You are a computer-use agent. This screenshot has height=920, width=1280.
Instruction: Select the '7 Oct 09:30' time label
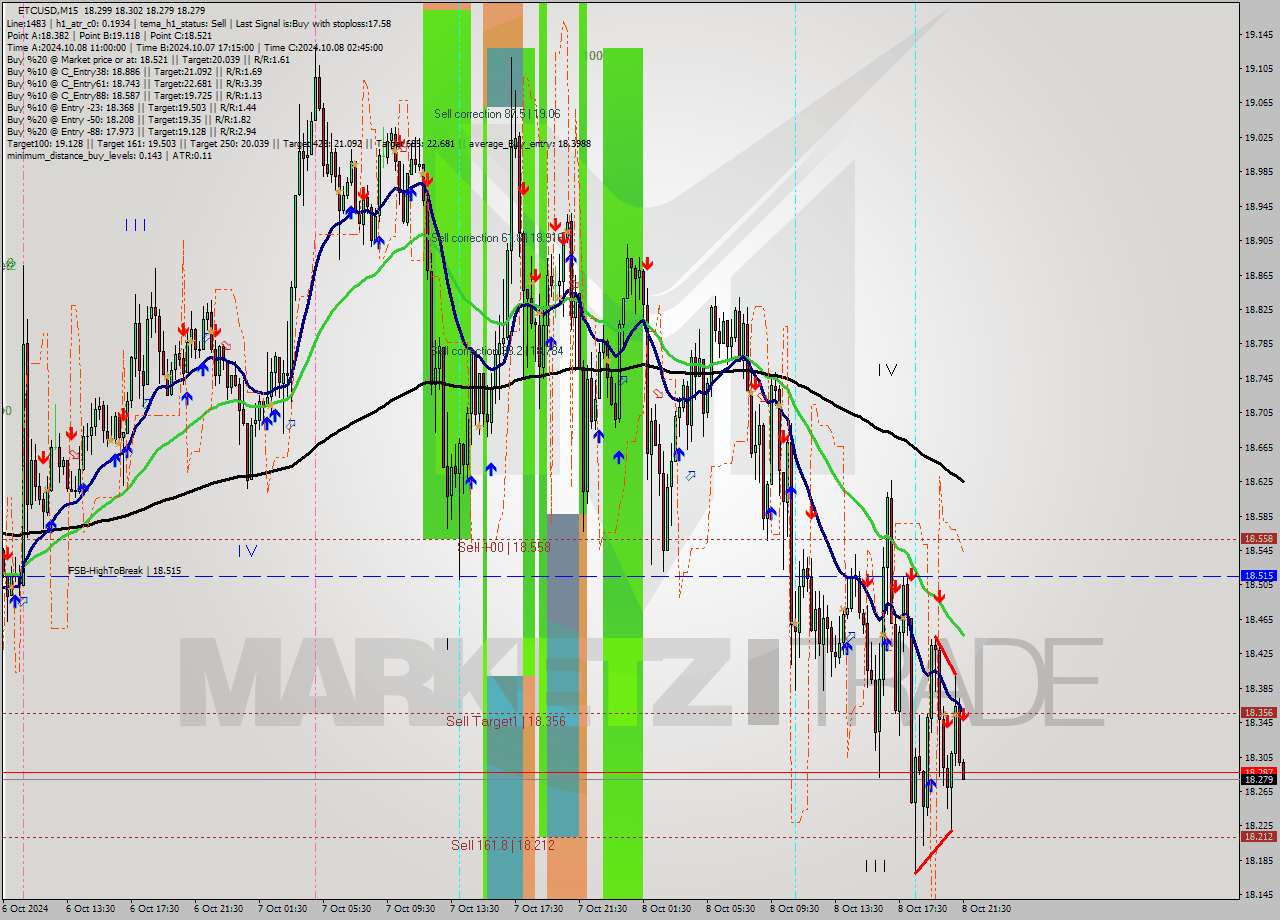(x=410, y=909)
